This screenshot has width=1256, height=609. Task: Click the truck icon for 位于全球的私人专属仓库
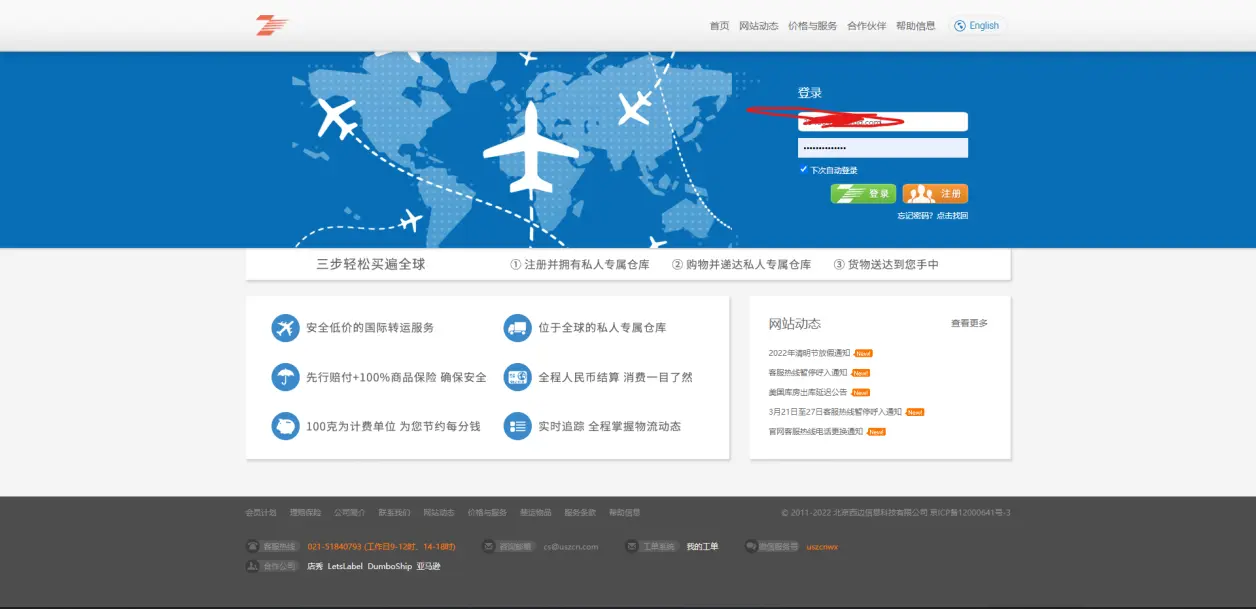point(517,327)
